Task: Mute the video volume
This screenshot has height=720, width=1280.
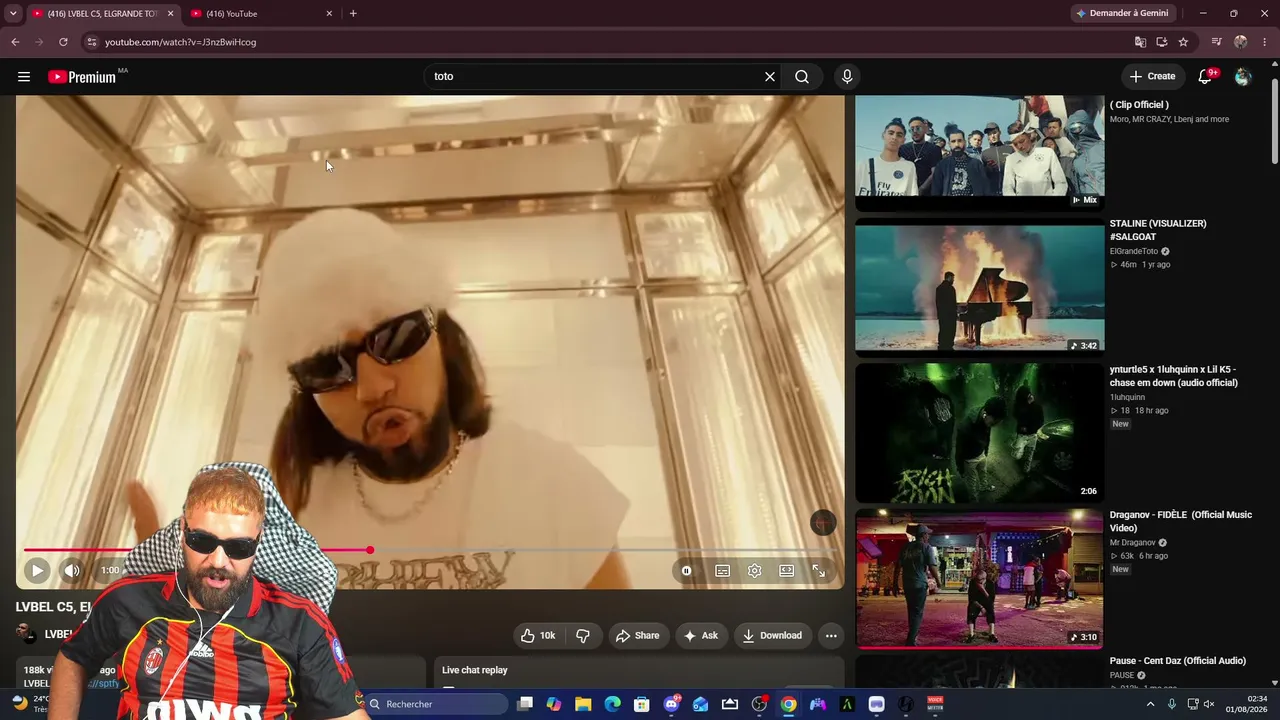Action: click(x=72, y=571)
